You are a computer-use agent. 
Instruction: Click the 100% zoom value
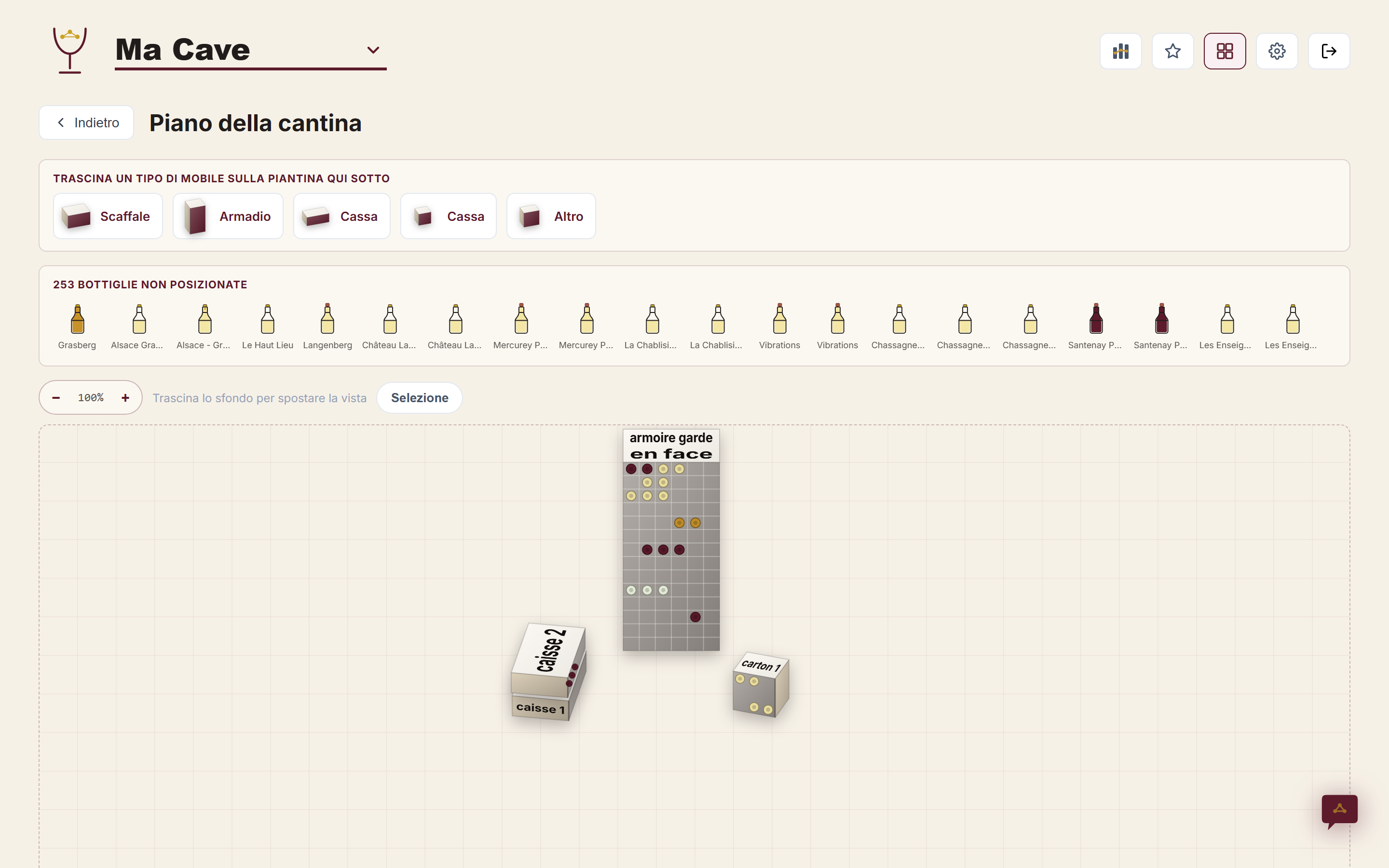[91, 397]
